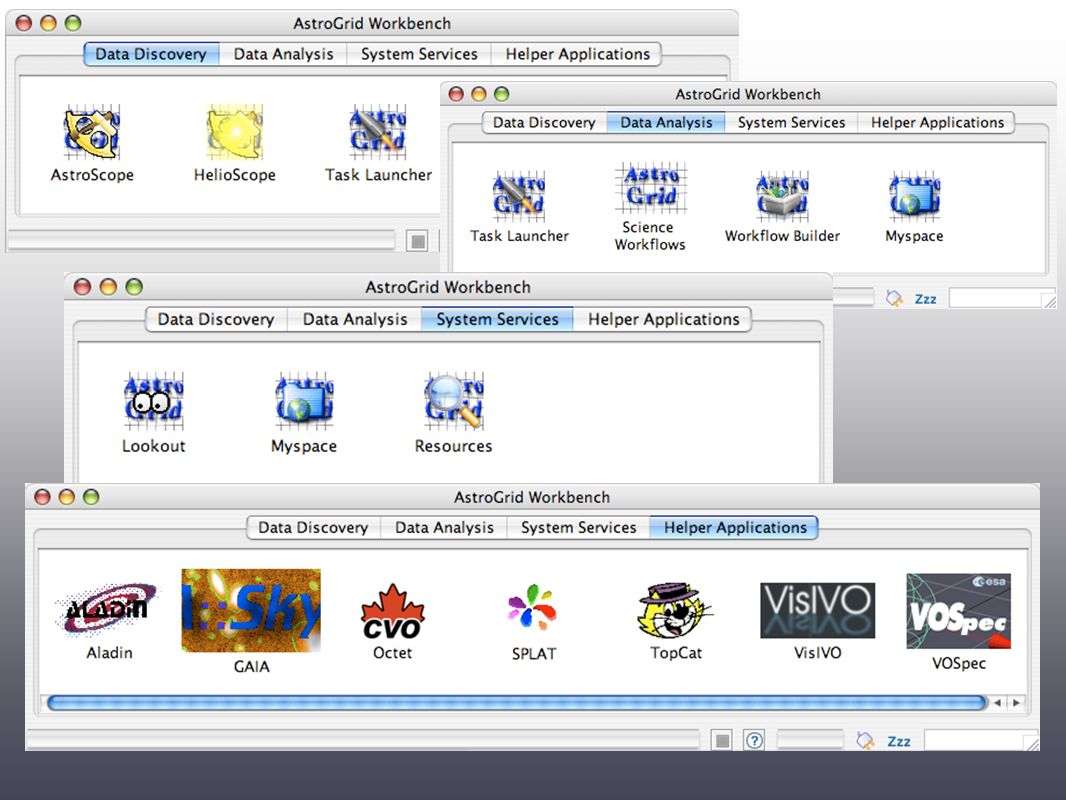
Task: Launch VOSpec helper application
Action: pos(959,611)
